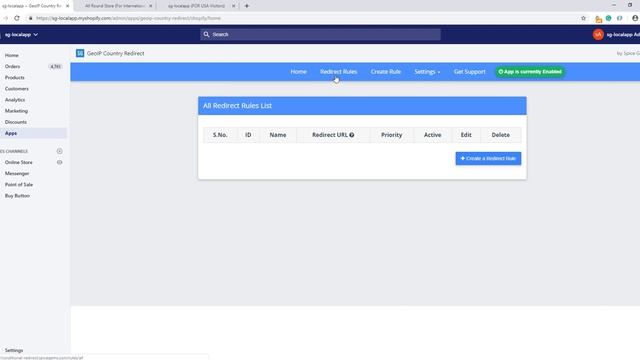Open the browser profile avatar icon
640x360 pixels.
tap(635, 18)
